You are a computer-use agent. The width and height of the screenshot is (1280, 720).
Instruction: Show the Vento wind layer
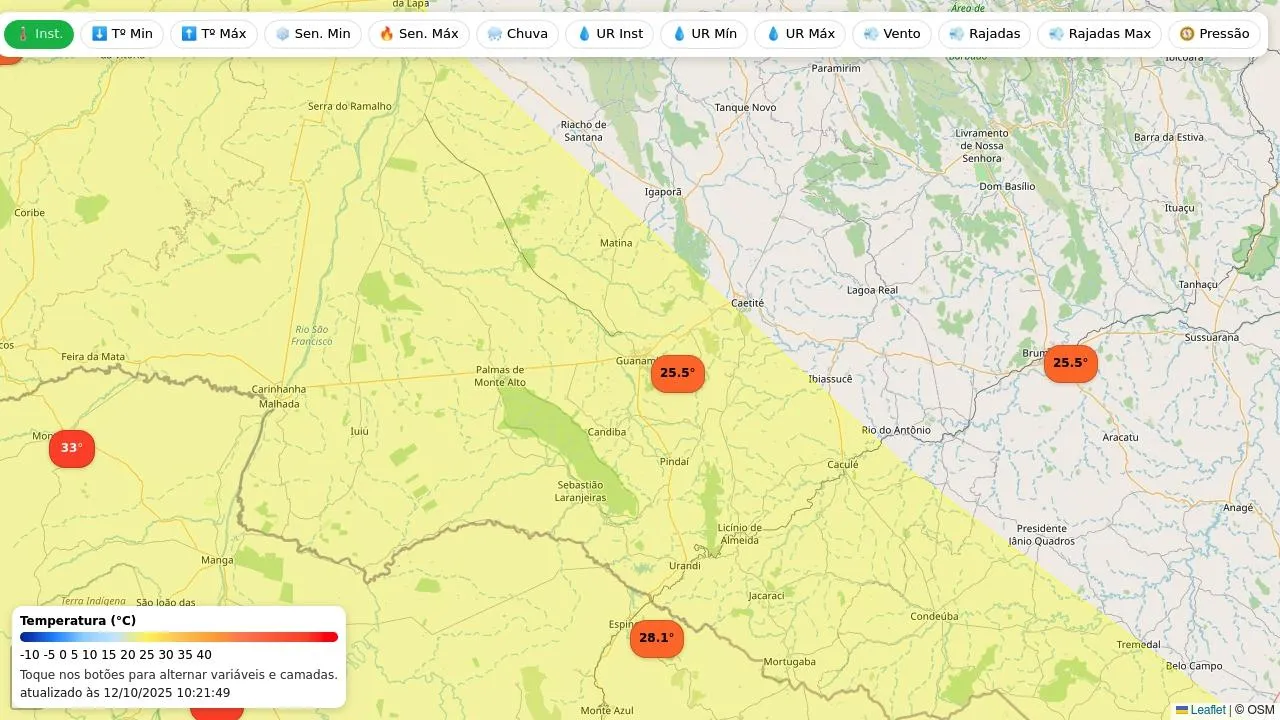tap(892, 34)
